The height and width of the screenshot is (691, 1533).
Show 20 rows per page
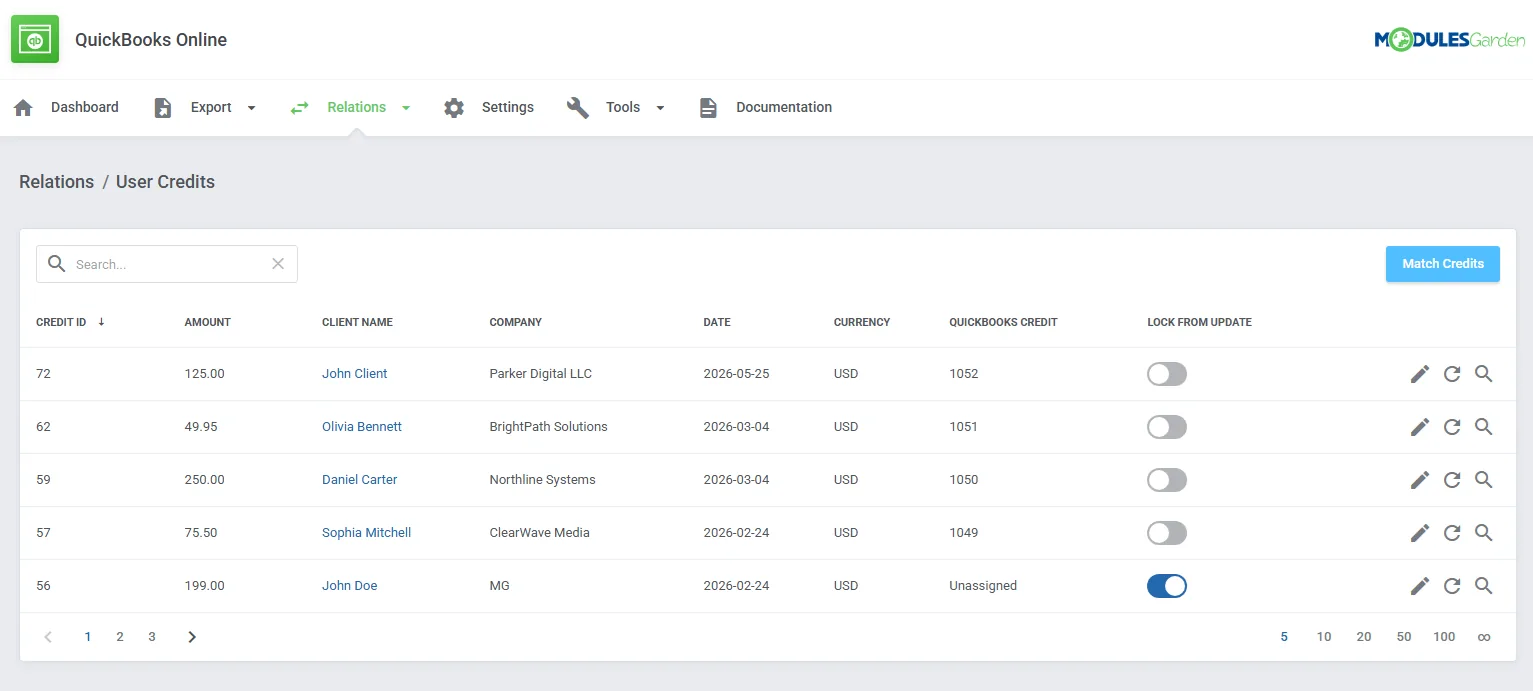1364,637
